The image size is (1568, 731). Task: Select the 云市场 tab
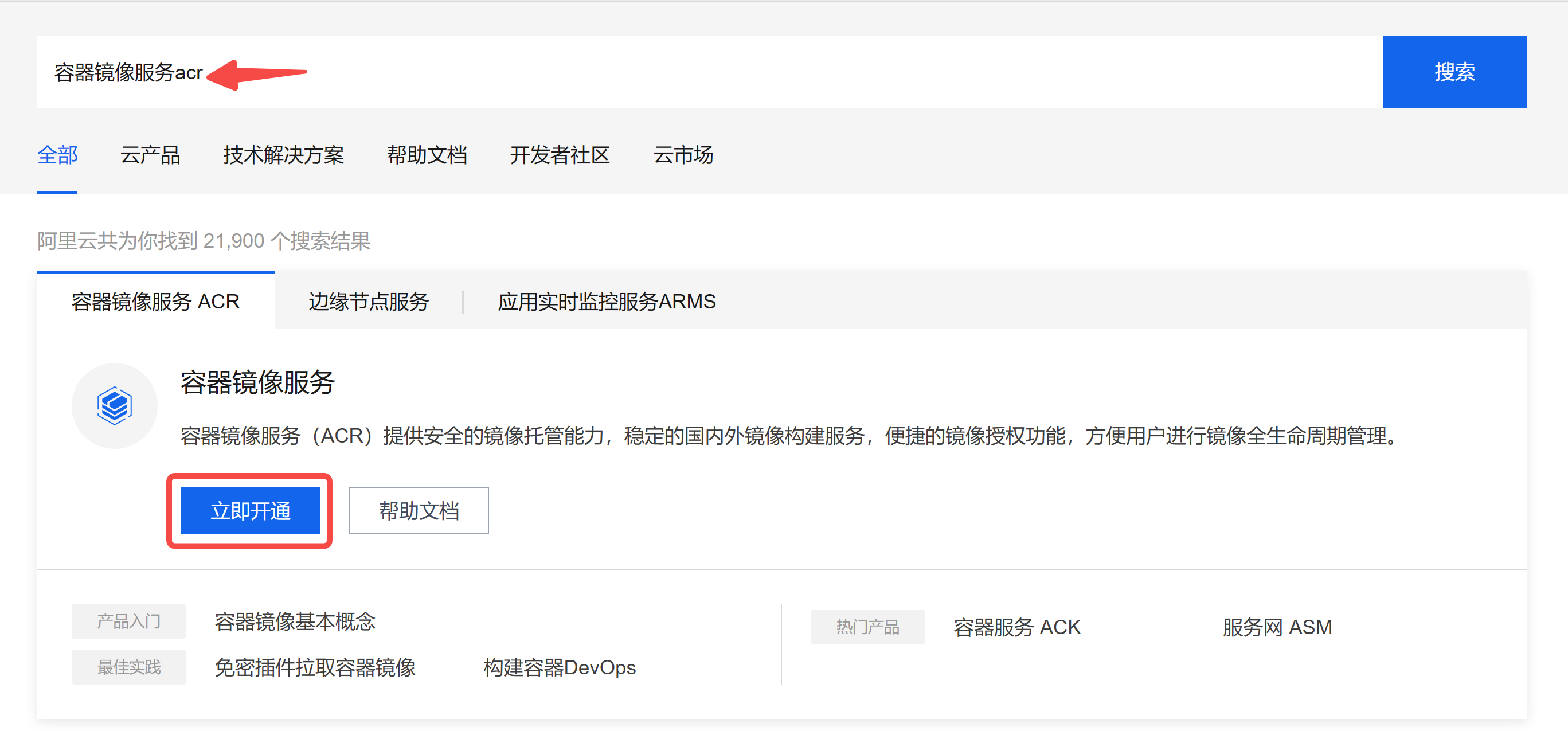(683, 155)
